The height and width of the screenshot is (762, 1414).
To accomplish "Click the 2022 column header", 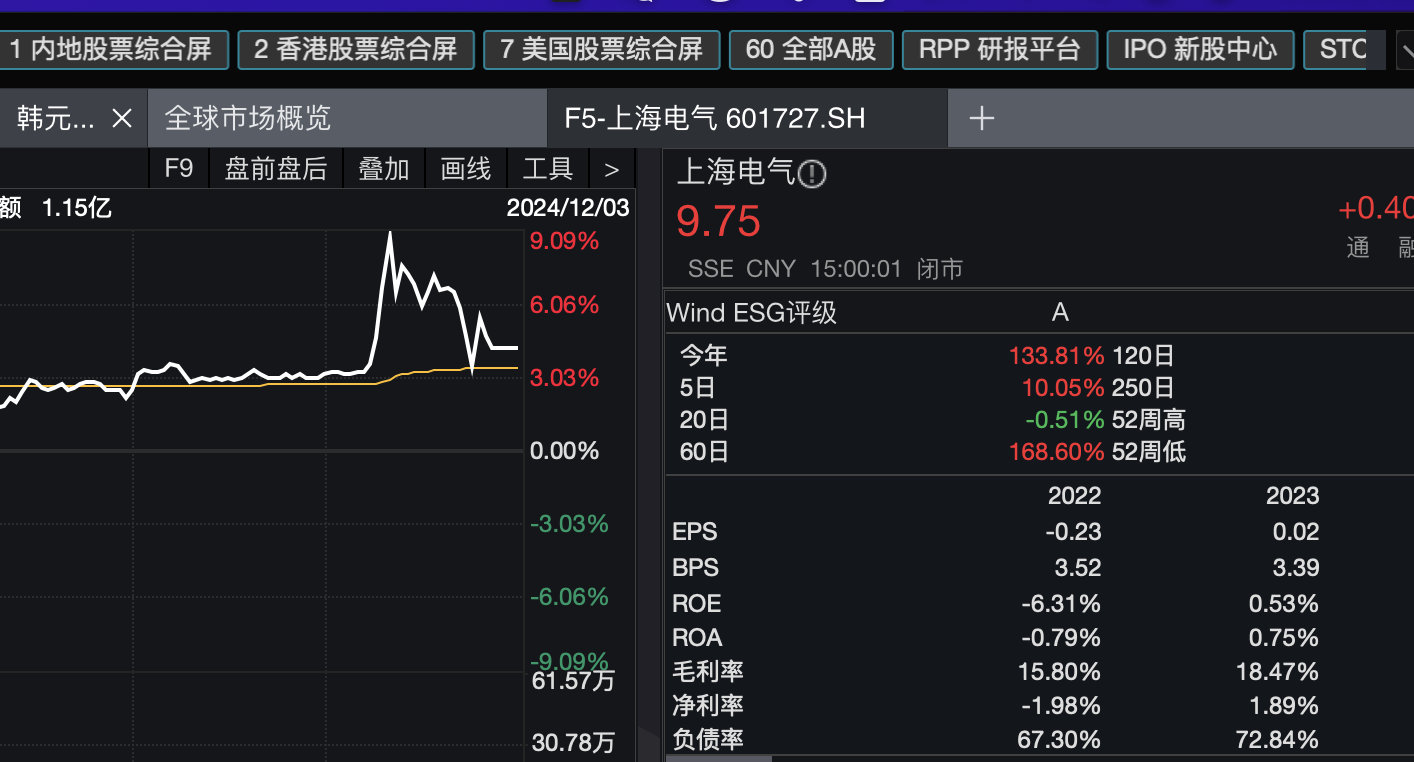I will pyautogui.click(x=1074, y=496).
